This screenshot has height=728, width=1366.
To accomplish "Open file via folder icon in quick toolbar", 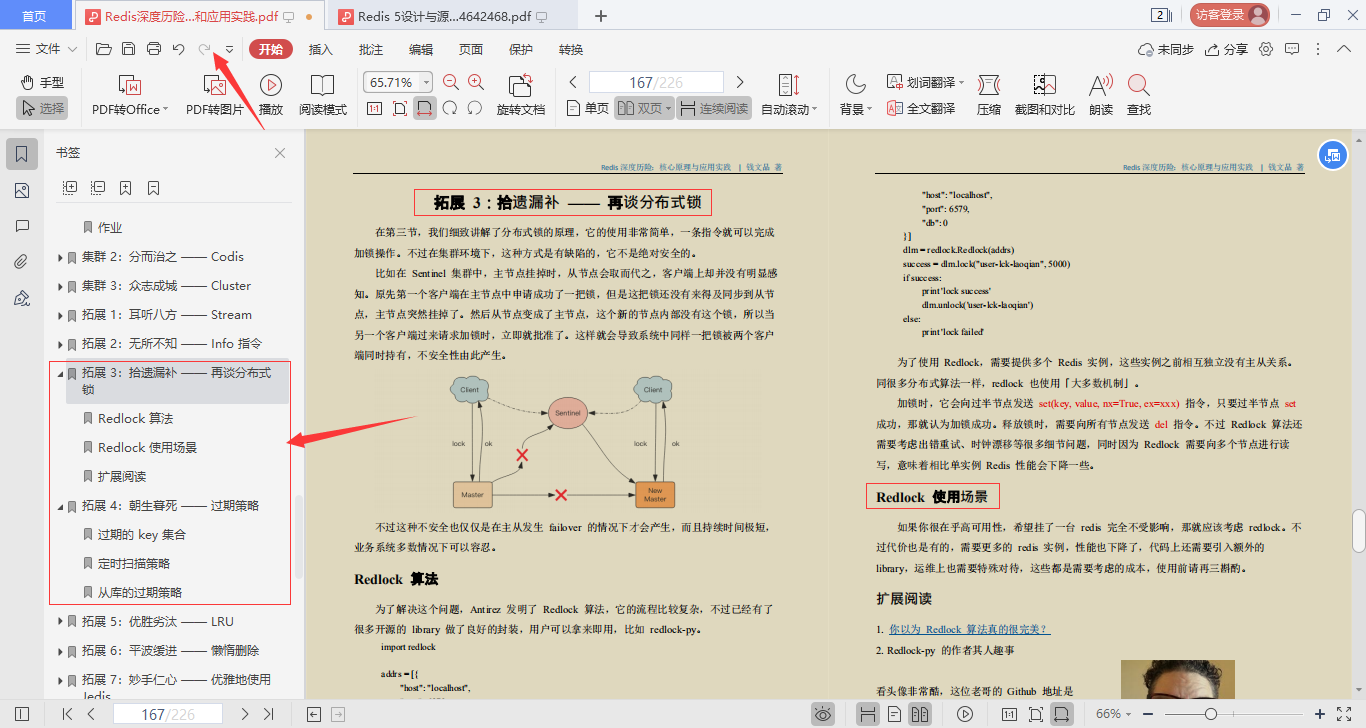I will [103, 49].
